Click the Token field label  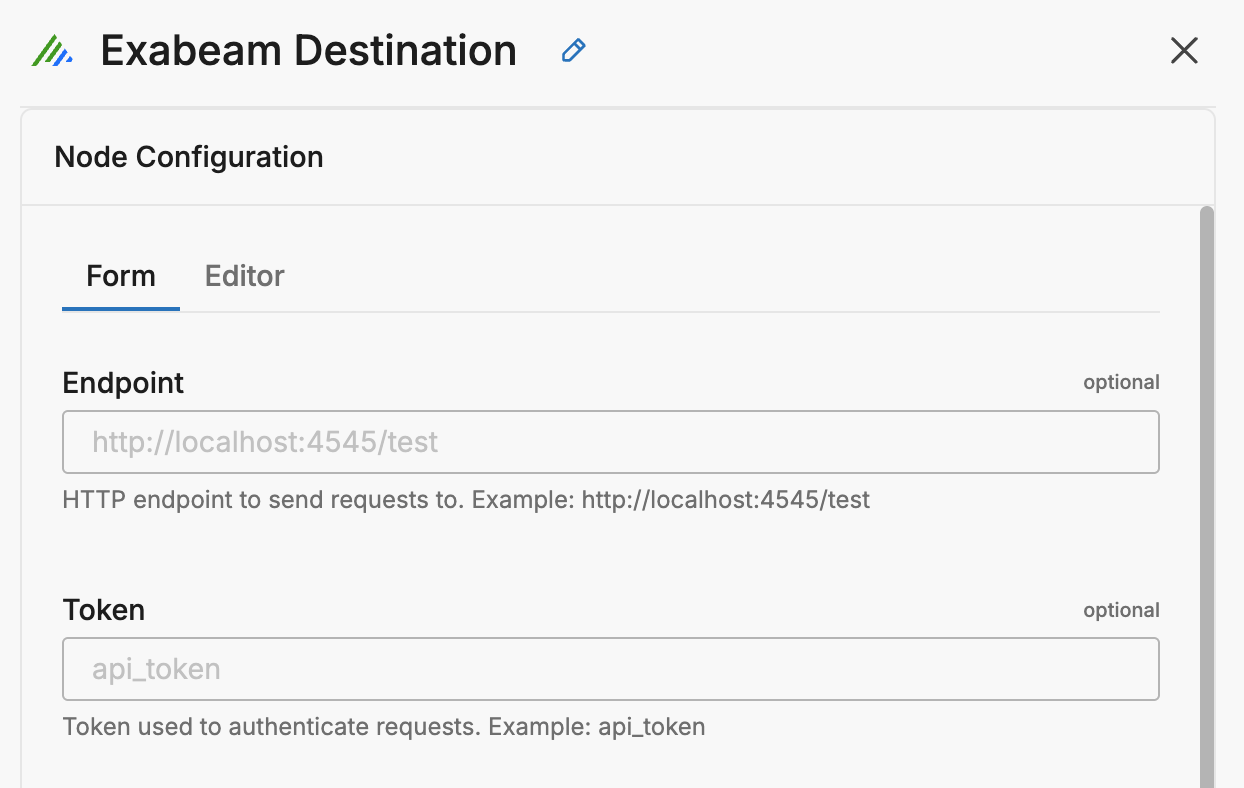[x=104, y=610]
